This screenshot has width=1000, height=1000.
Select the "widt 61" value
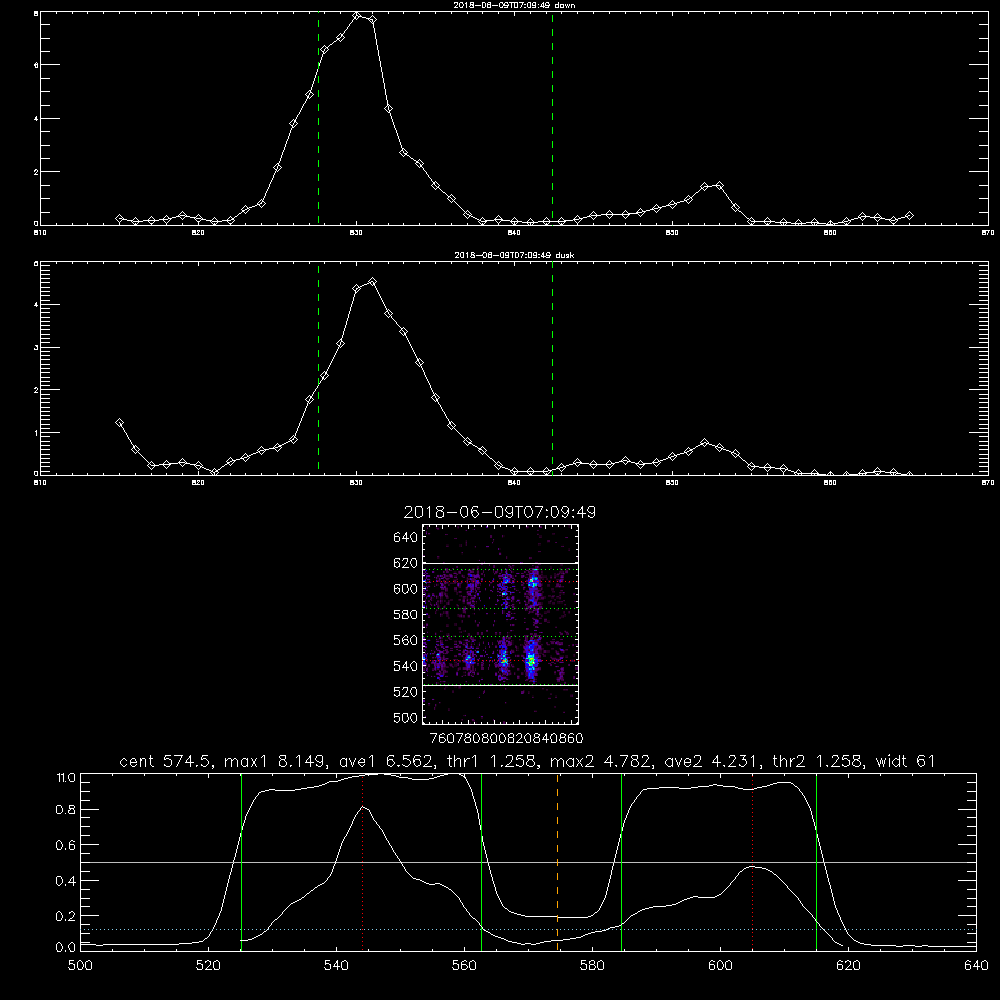pos(905,761)
